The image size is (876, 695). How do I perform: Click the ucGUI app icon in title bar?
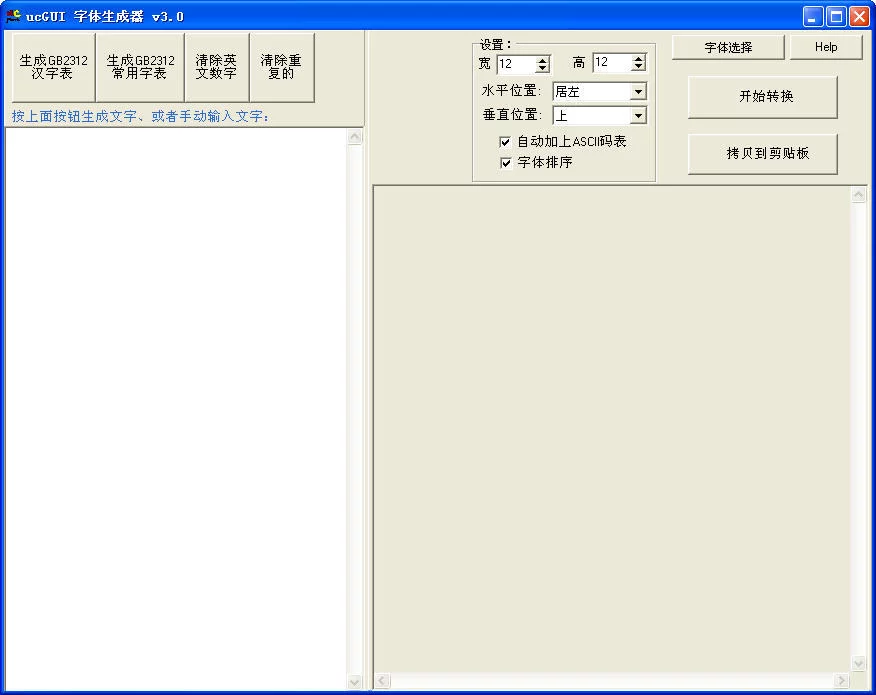tap(14, 16)
